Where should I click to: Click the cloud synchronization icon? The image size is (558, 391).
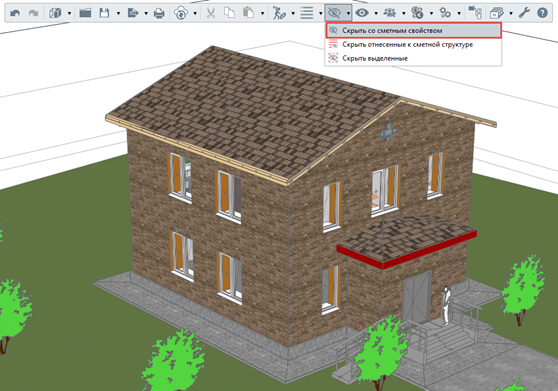(181, 14)
